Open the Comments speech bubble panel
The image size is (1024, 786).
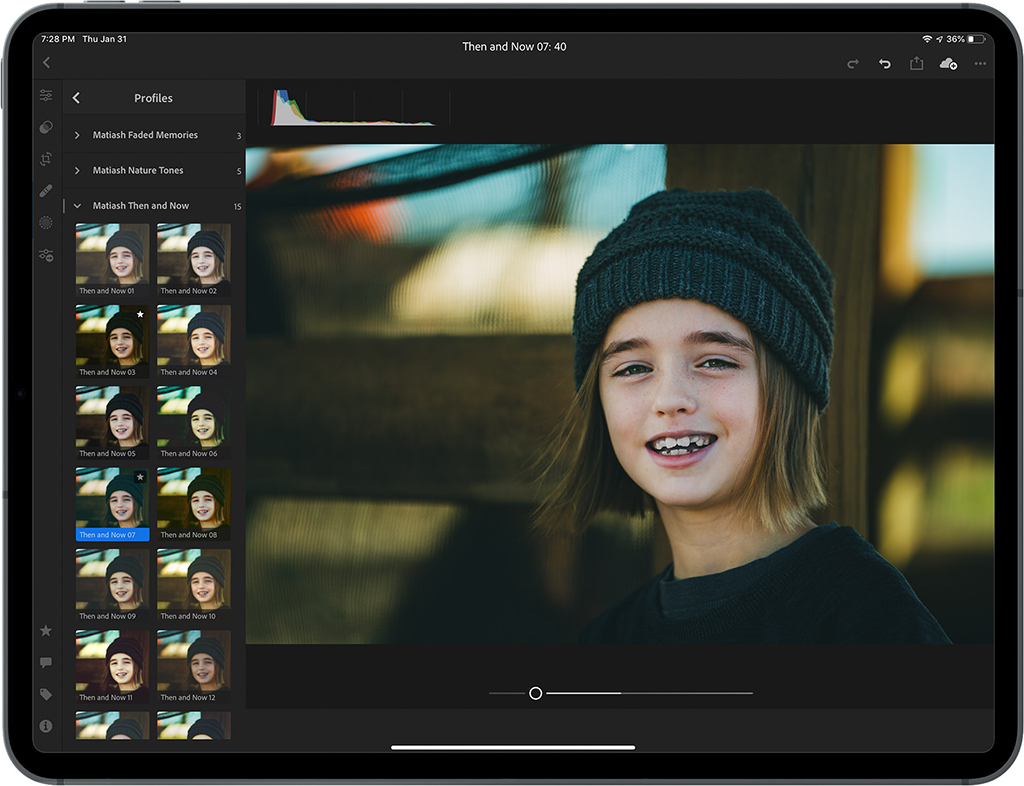click(x=46, y=662)
